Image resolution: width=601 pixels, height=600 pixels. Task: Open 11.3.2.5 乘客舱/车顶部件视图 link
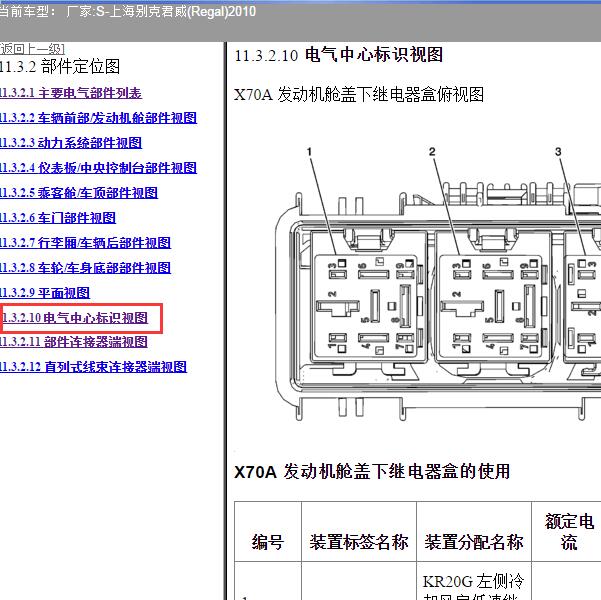79,193
